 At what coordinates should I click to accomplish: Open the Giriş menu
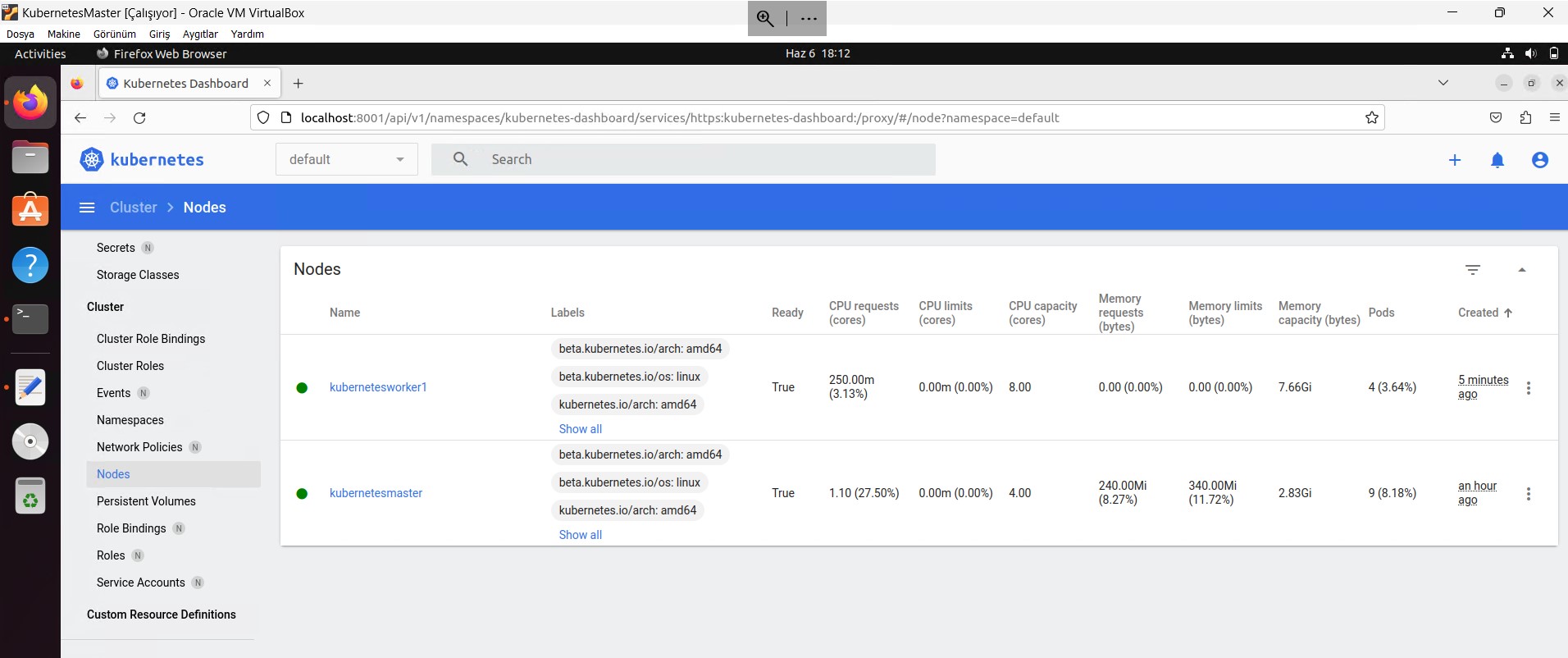(160, 34)
